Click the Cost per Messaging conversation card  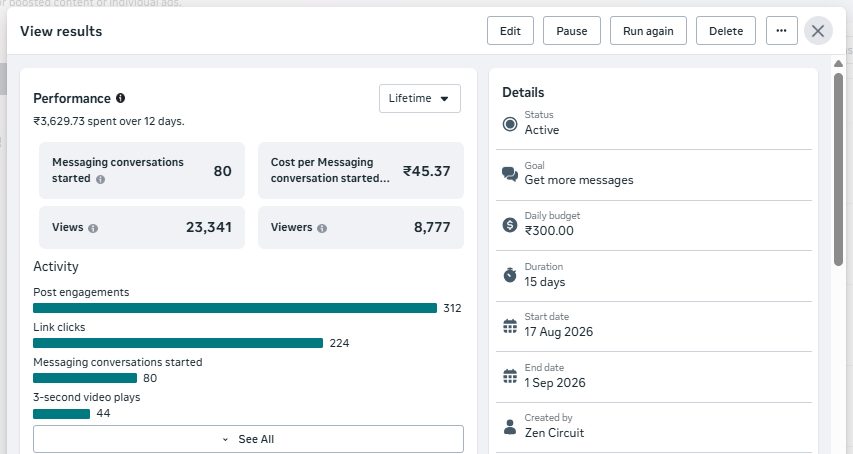click(x=361, y=170)
